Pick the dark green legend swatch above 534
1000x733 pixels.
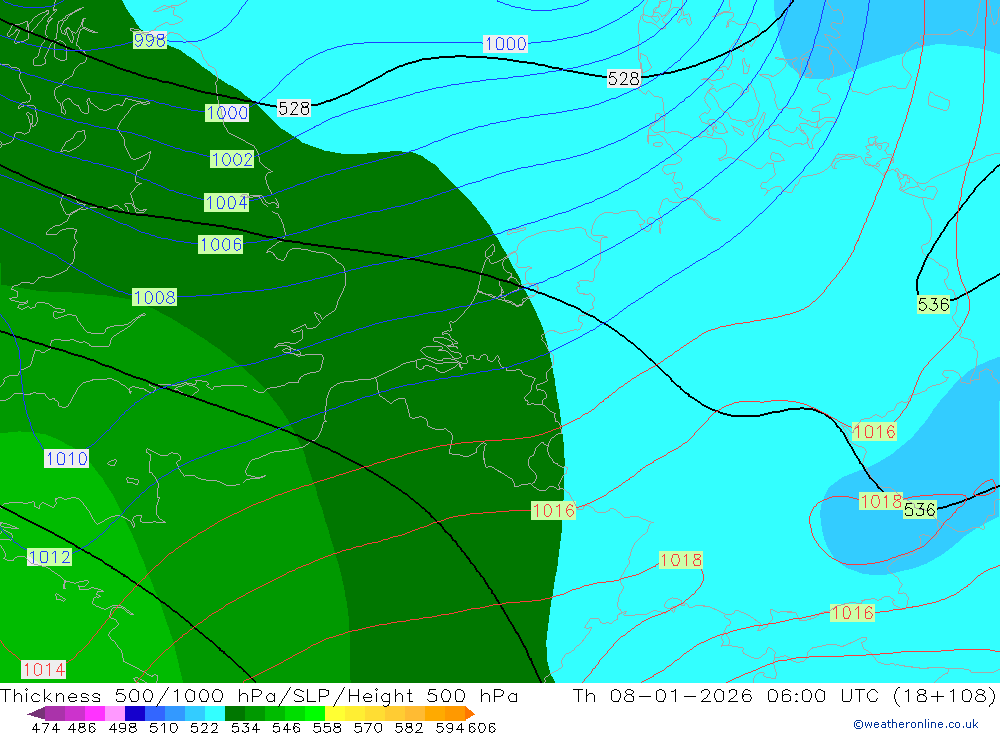pyautogui.click(x=235, y=713)
